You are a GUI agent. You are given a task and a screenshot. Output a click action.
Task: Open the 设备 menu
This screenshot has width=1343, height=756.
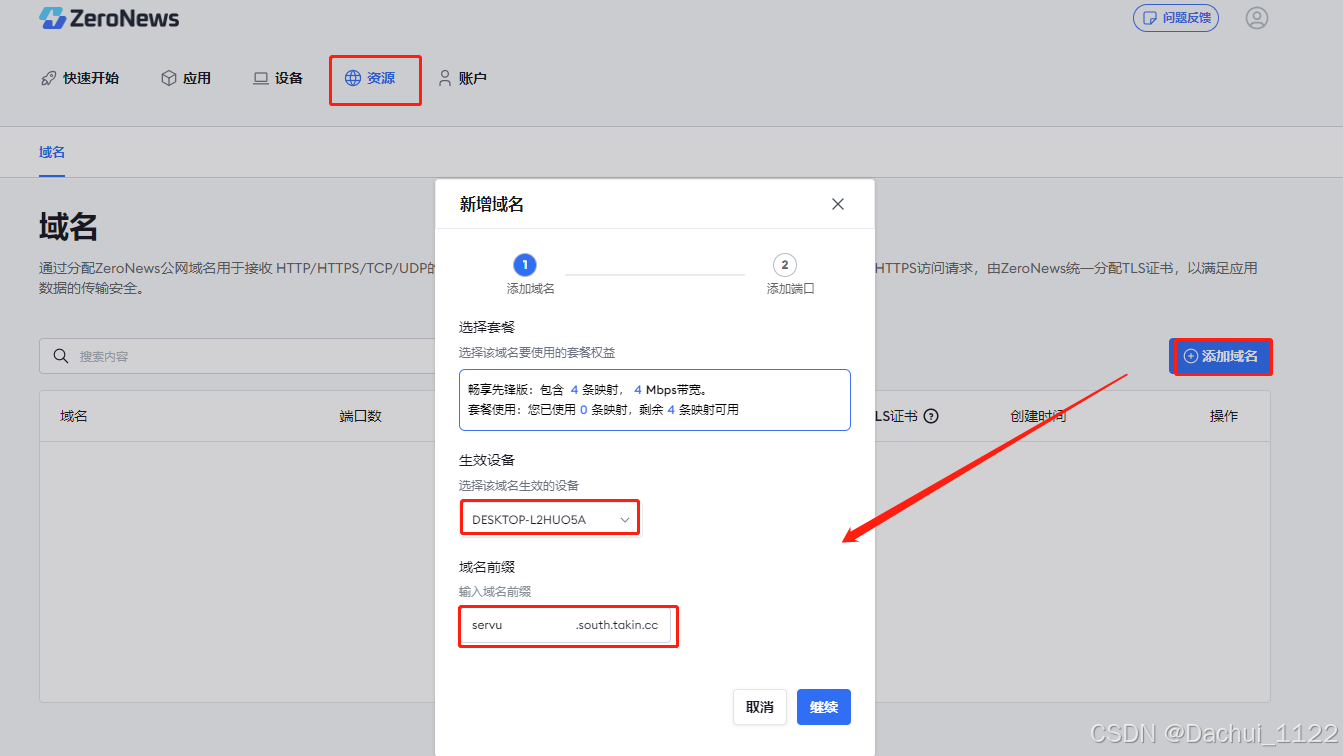[278, 78]
